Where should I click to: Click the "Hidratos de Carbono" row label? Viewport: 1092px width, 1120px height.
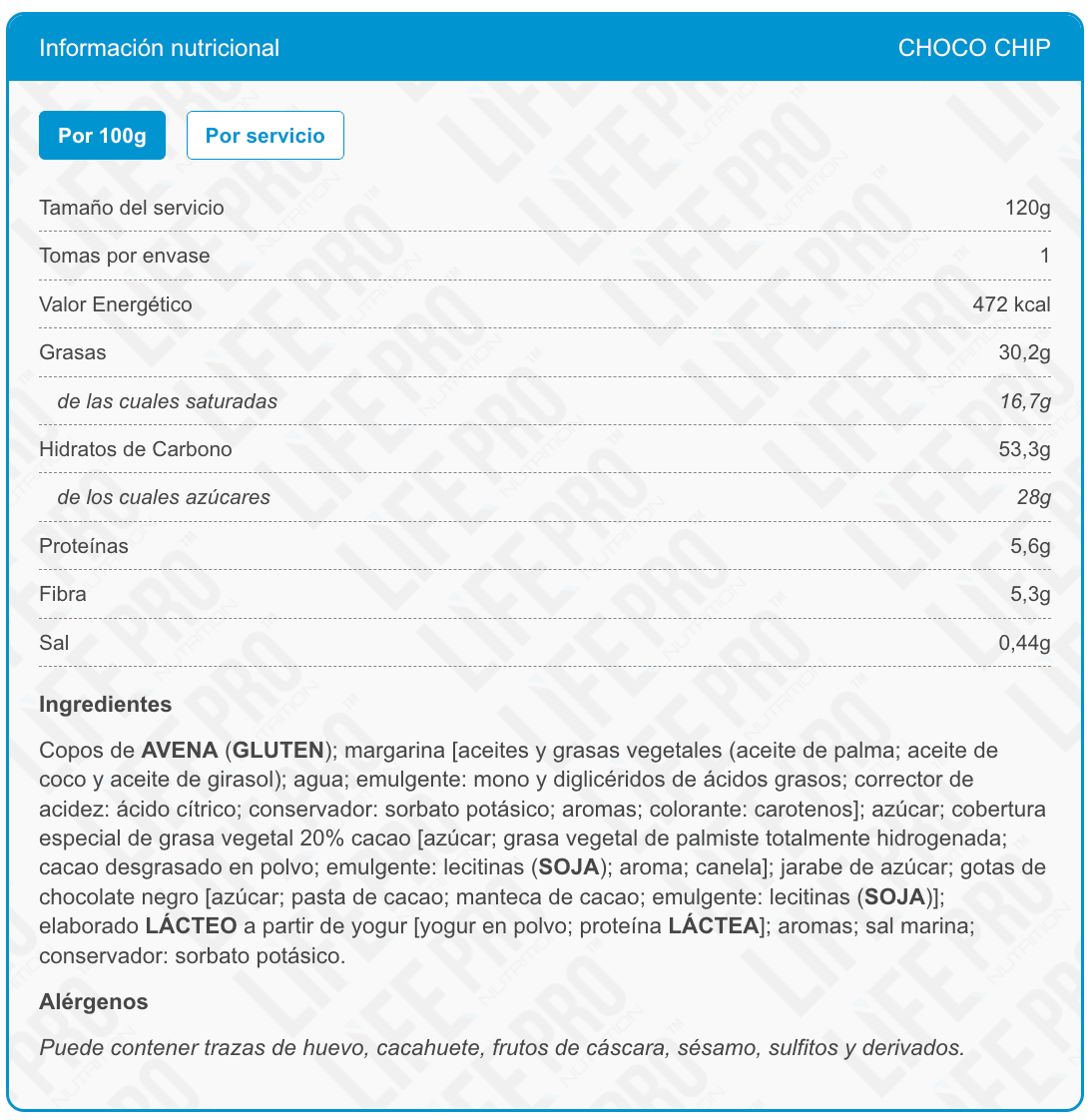pos(135,449)
